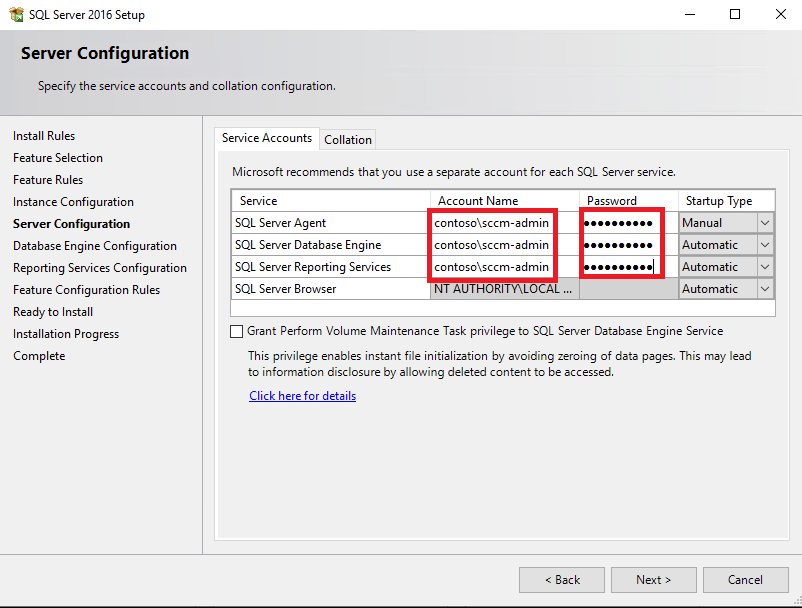This screenshot has width=802, height=608.
Task: Open Reporting Services startup type dropdown
Action: [765, 267]
